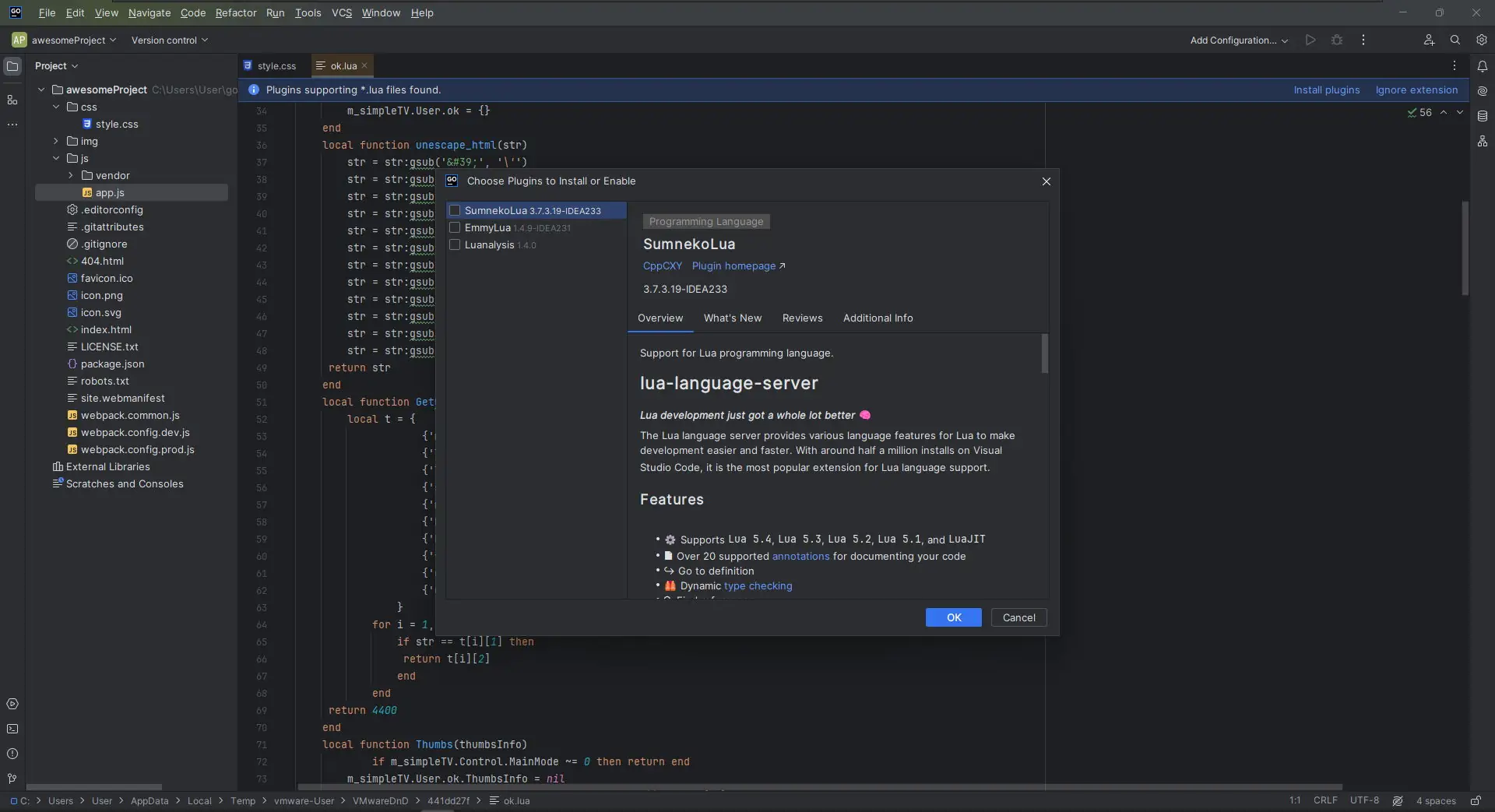This screenshot has height=812, width=1495.
Task: Open the tool window below Database in right sidebar
Action: [1483, 141]
